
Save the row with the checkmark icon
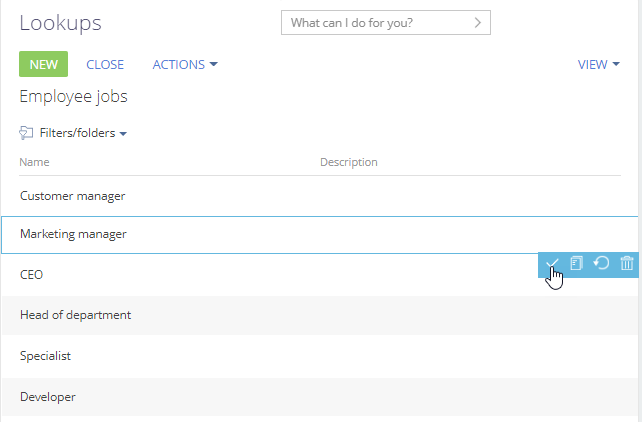tap(552, 264)
